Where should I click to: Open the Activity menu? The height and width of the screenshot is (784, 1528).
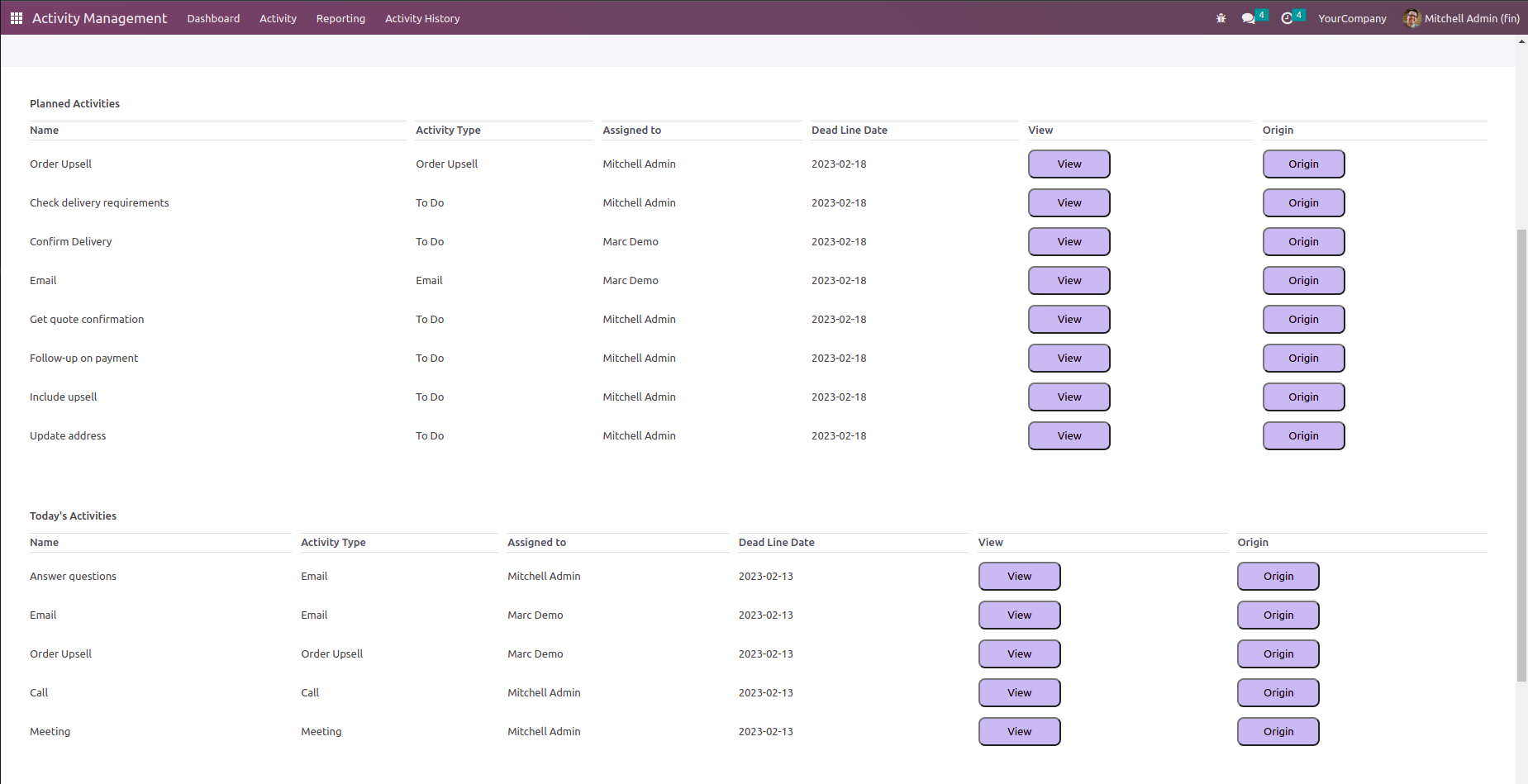(x=278, y=18)
